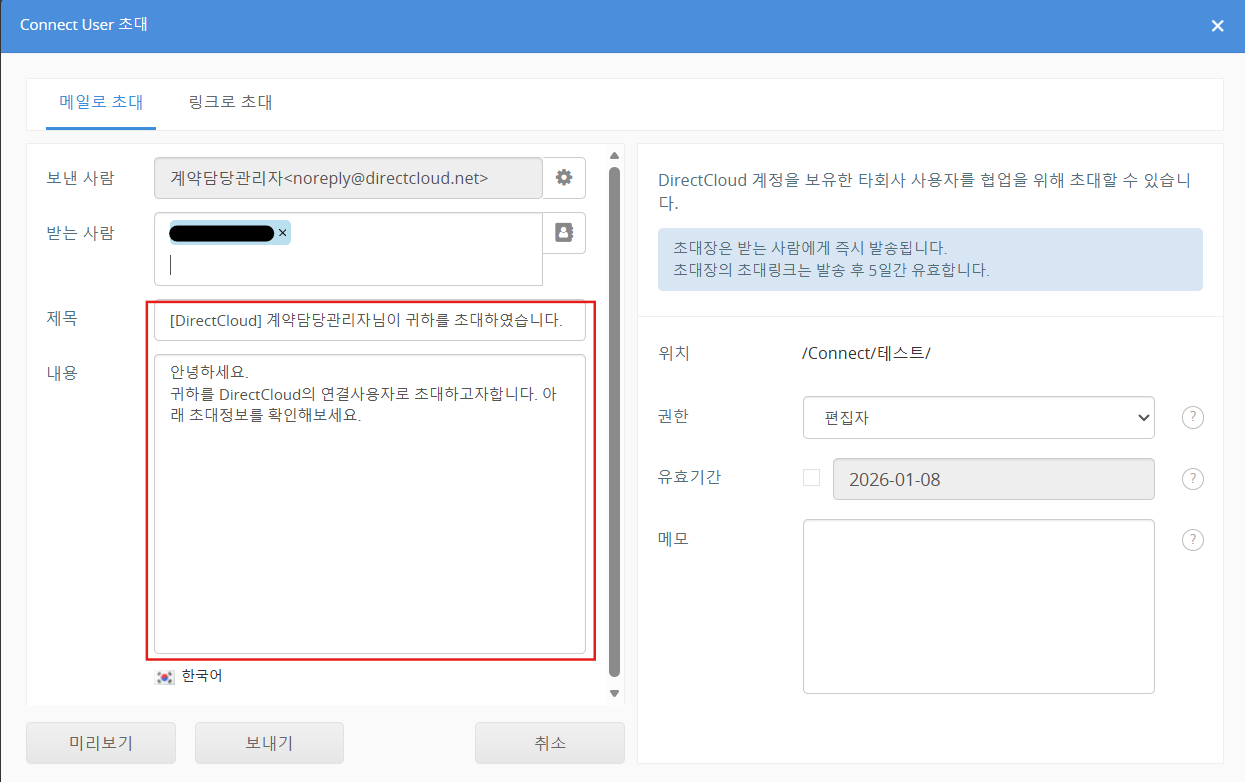Open sender settings gear icon

tap(564, 178)
